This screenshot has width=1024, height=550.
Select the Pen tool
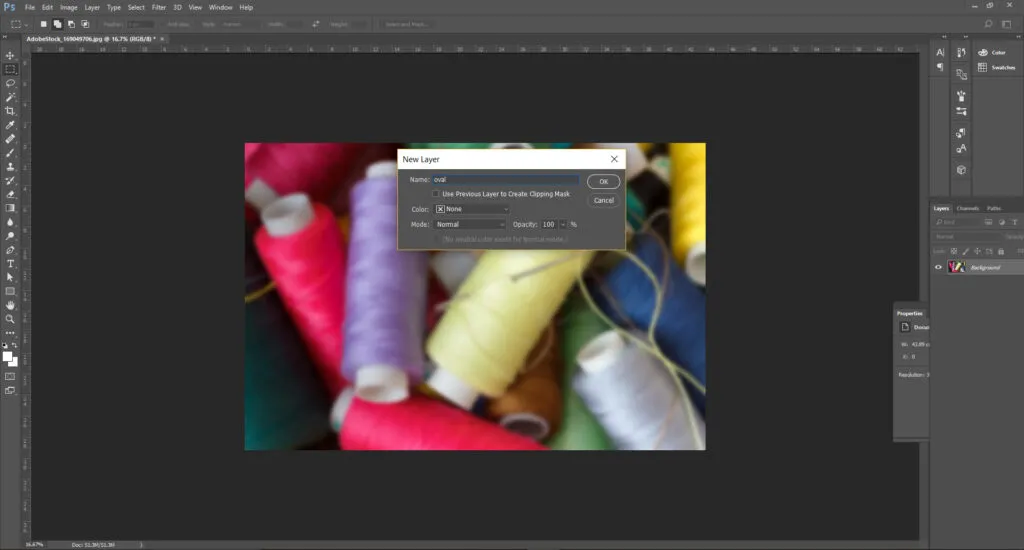pyautogui.click(x=10, y=250)
